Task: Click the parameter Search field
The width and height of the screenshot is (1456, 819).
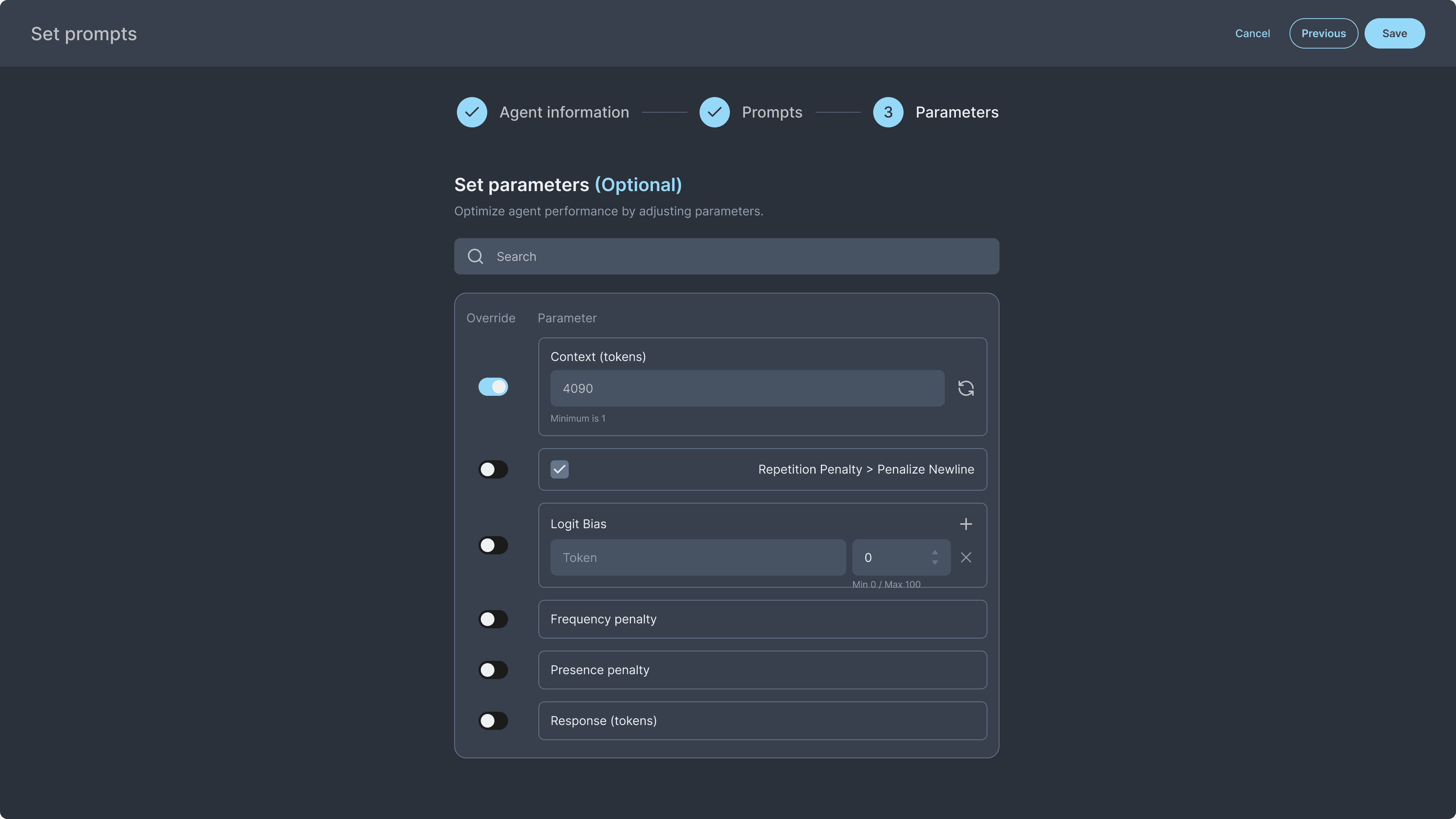Action: 735,257
